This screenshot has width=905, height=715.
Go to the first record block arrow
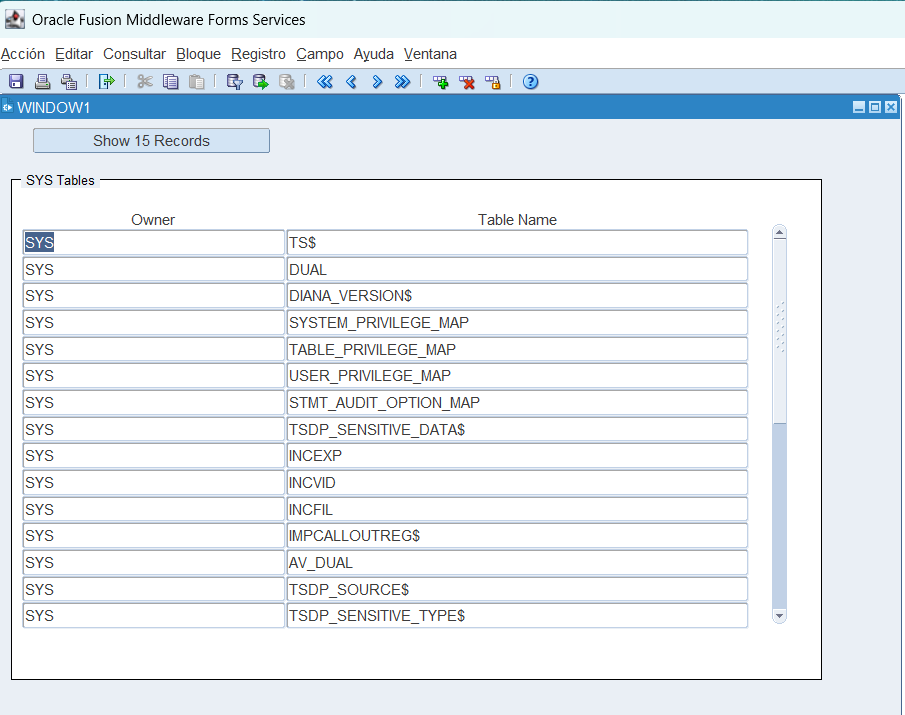324,82
